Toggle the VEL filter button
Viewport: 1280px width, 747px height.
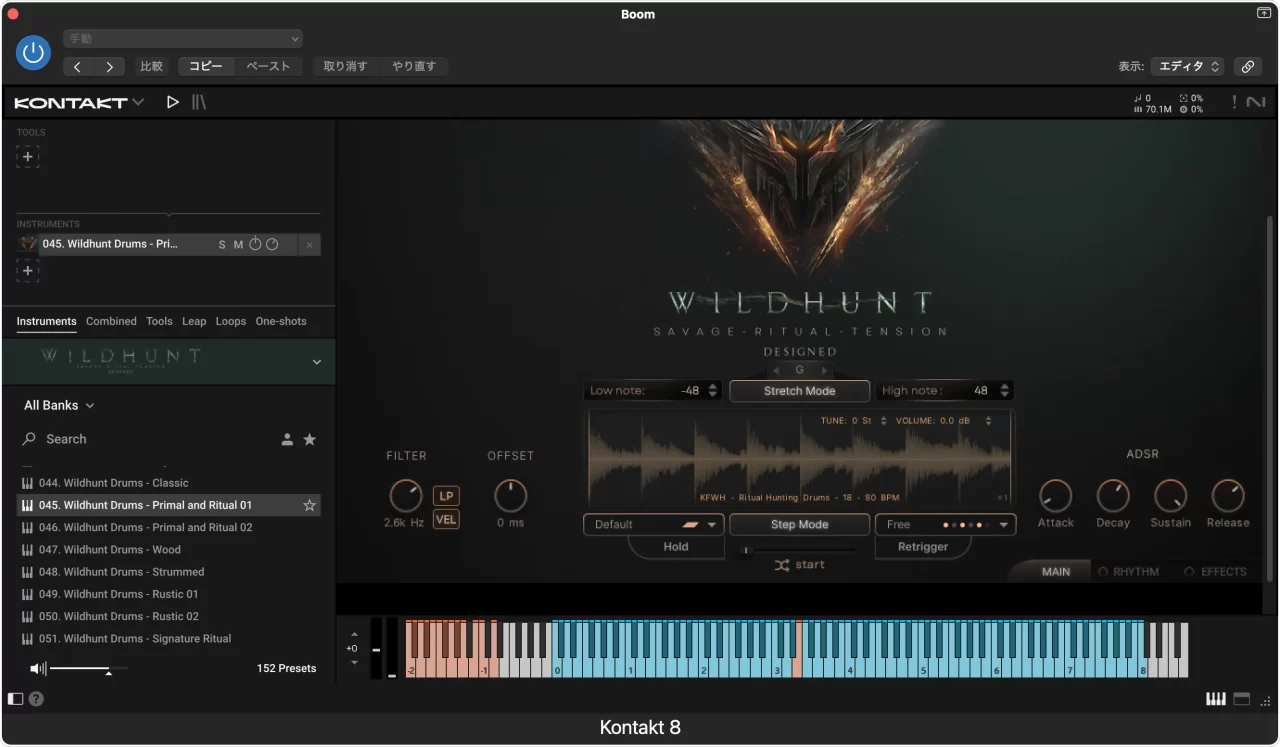(x=446, y=519)
